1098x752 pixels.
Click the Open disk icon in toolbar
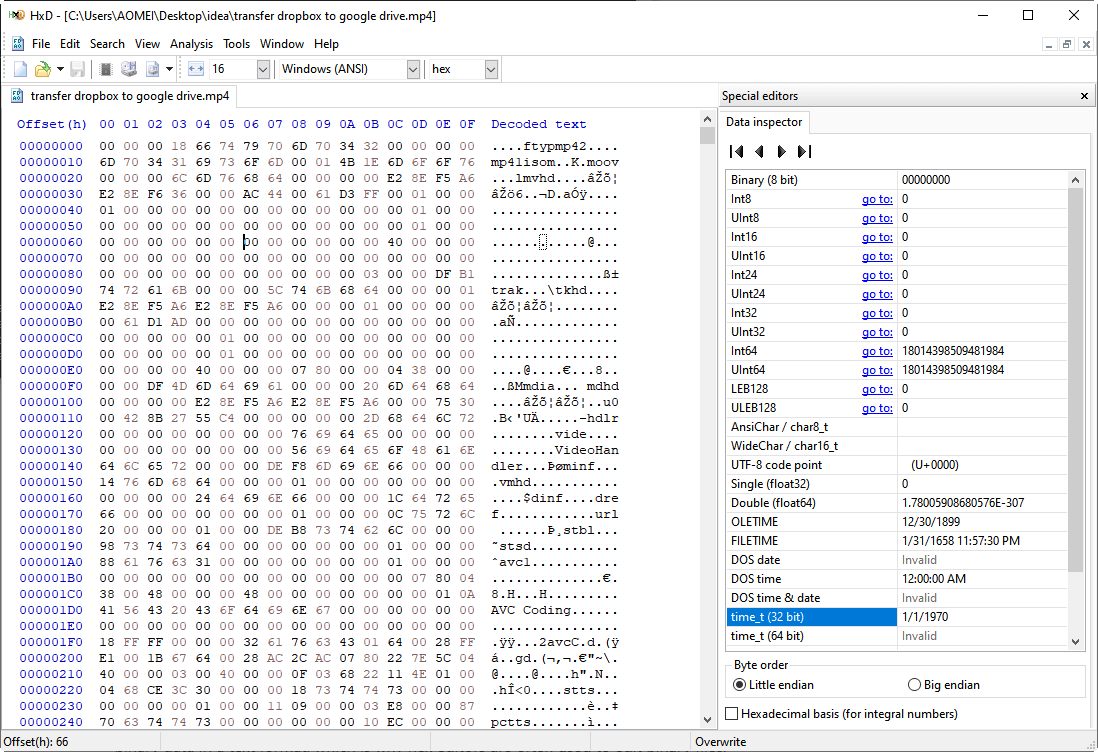tap(128, 69)
